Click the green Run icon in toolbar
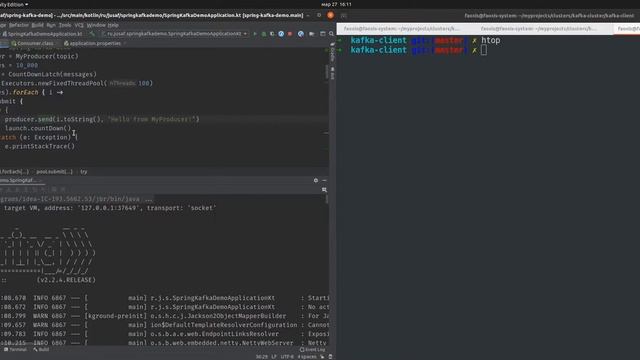 point(255,34)
